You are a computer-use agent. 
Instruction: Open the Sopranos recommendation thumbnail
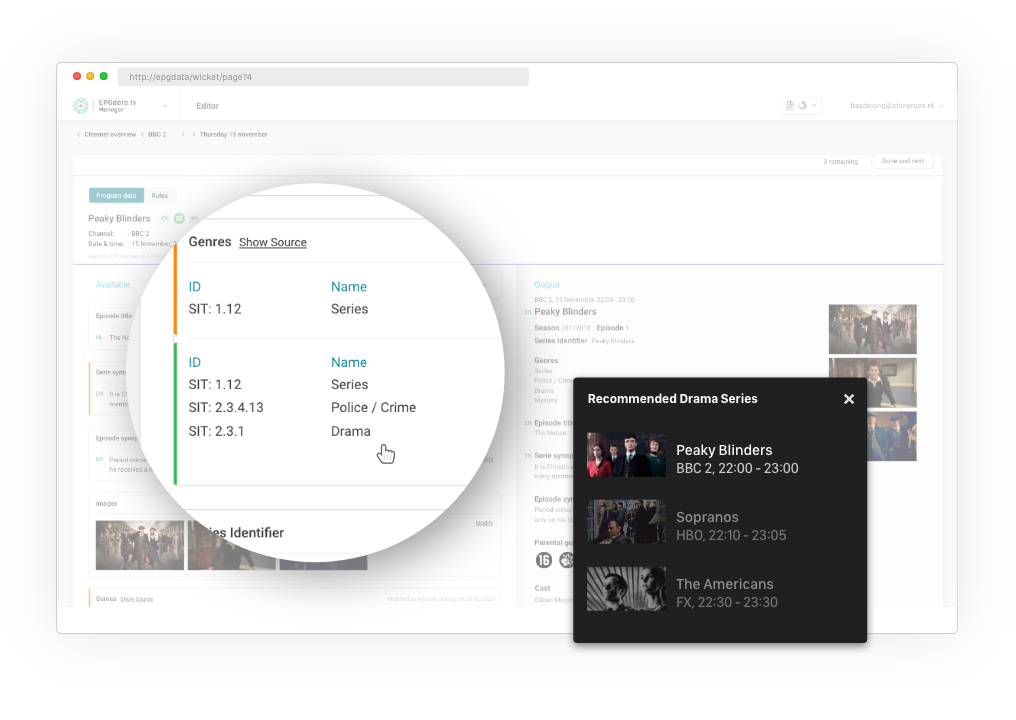point(627,522)
